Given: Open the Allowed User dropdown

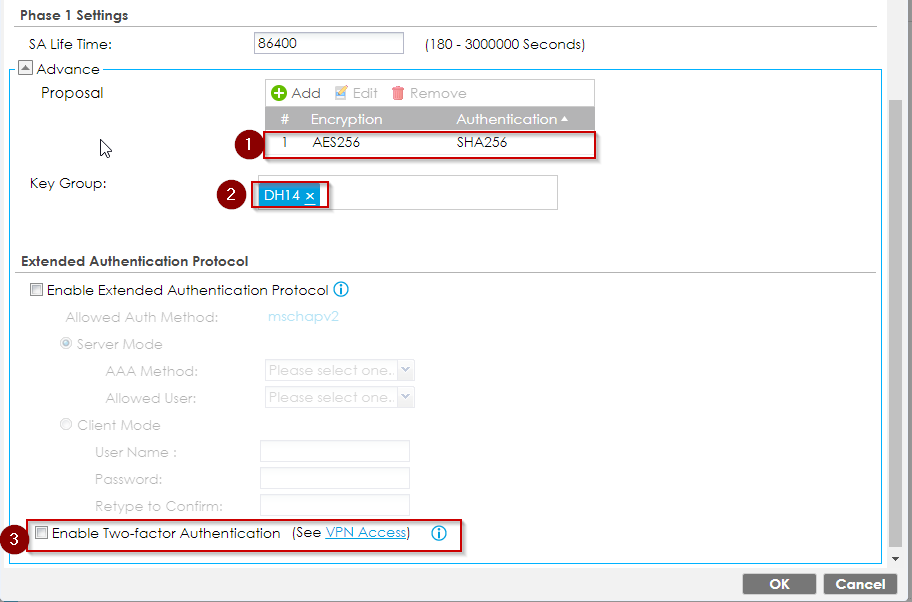Looking at the screenshot, I should coord(405,397).
